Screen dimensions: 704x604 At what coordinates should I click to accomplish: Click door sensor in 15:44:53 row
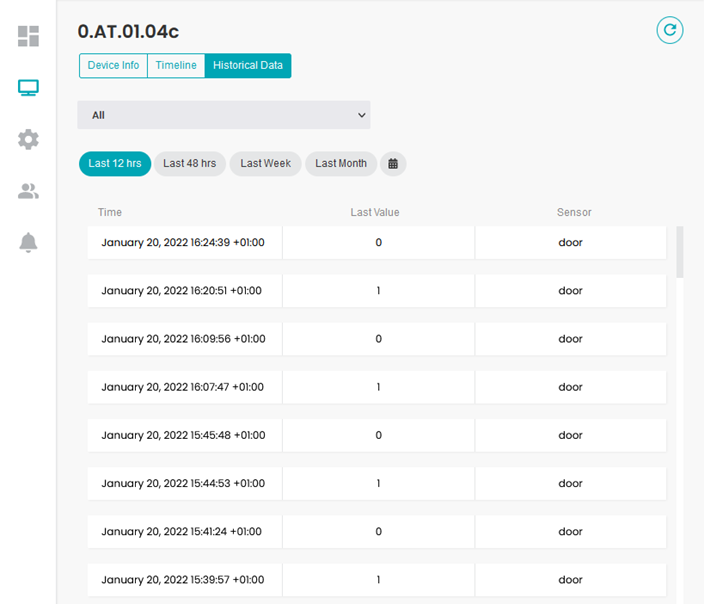[571, 483]
